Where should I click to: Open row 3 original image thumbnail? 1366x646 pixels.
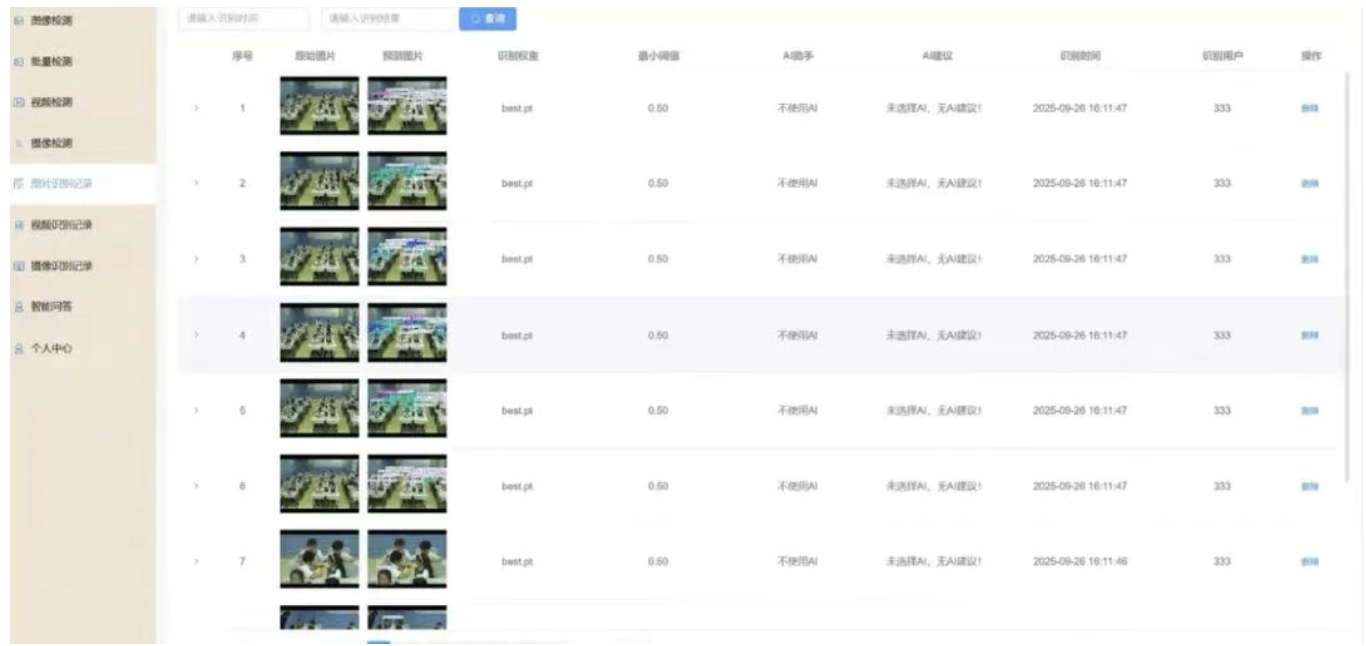pyautogui.click(x=319, y=257)
